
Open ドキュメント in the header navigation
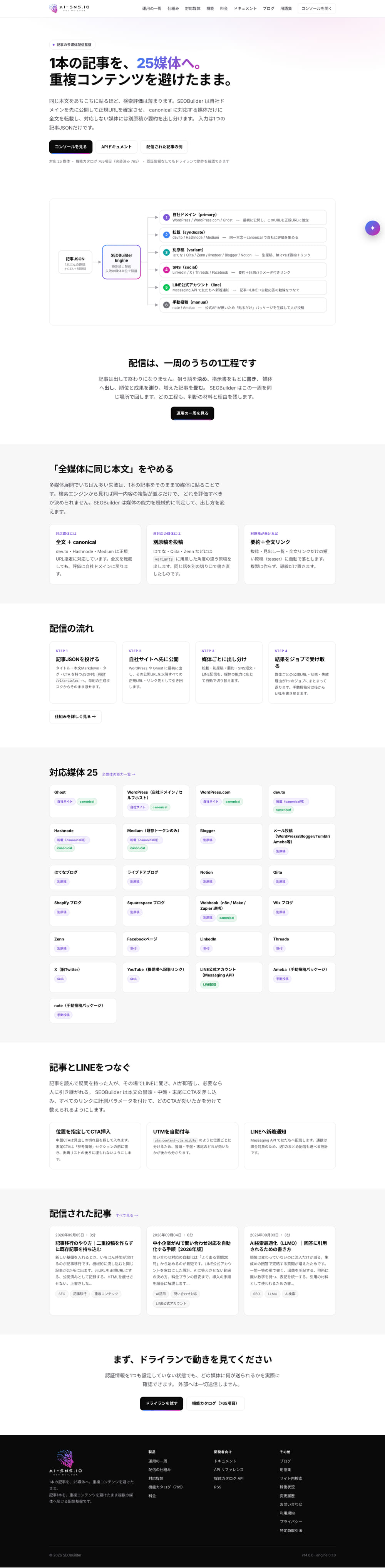[x=246, y=8]
